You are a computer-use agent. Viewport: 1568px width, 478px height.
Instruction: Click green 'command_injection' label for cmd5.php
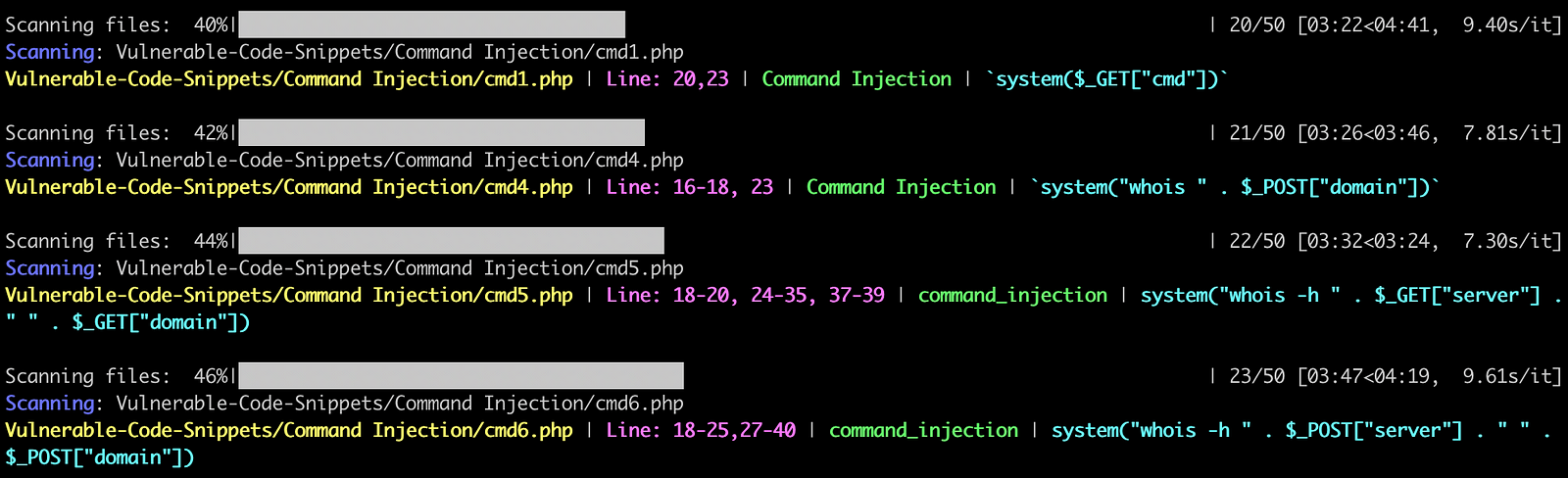1012,295
